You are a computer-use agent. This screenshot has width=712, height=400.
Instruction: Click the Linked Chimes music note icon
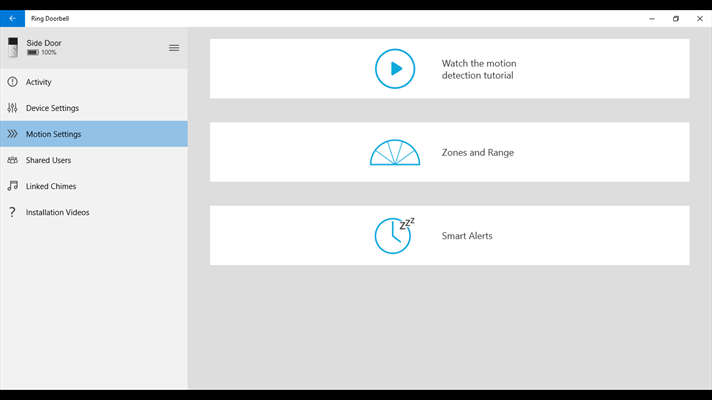coord(12,186)
